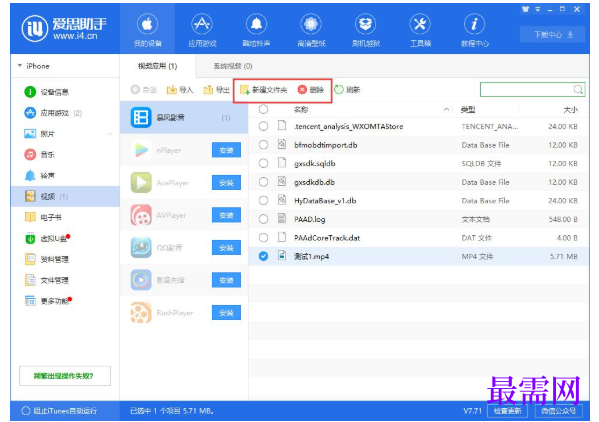
Task: Select 文件管理 in the sidebar
Action: pos(55,280)
